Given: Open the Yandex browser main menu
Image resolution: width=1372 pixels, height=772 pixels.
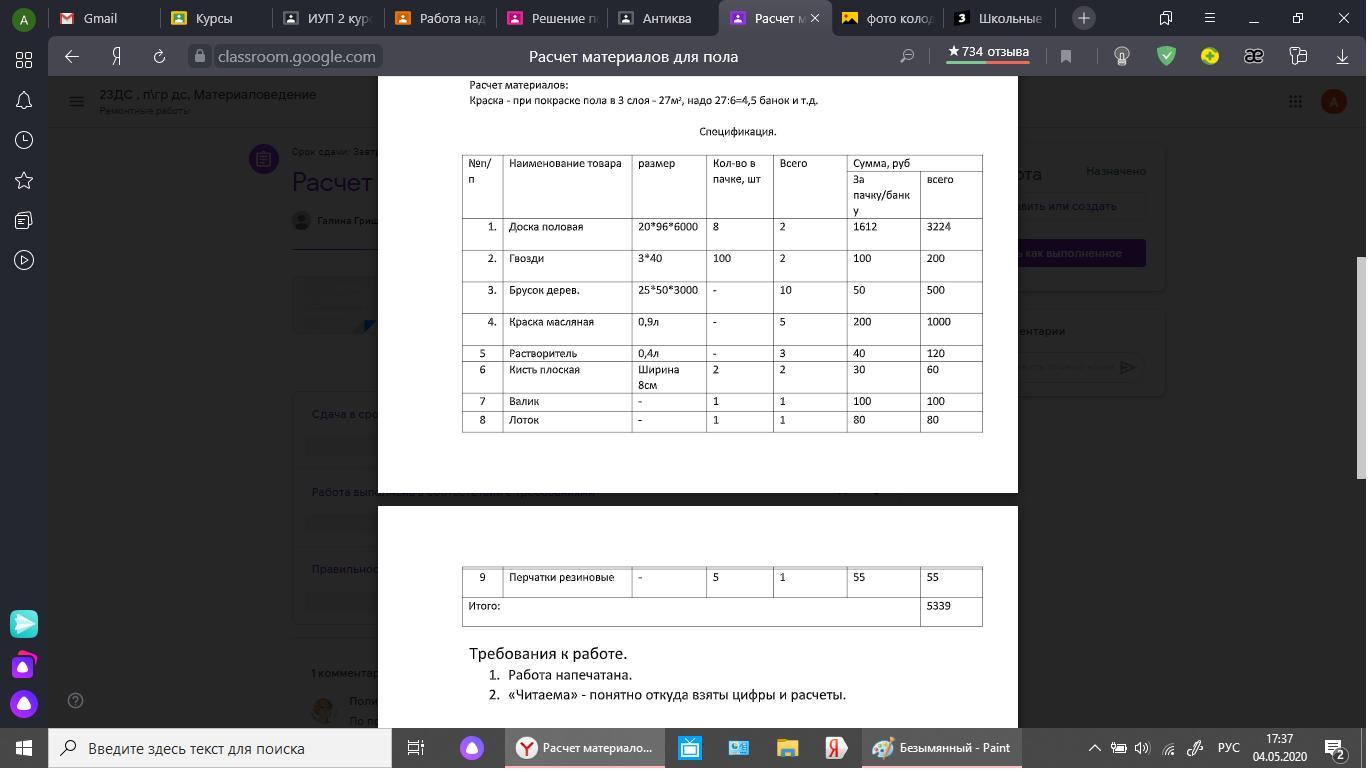Looking at the screenshot, I should (1209, 18).
